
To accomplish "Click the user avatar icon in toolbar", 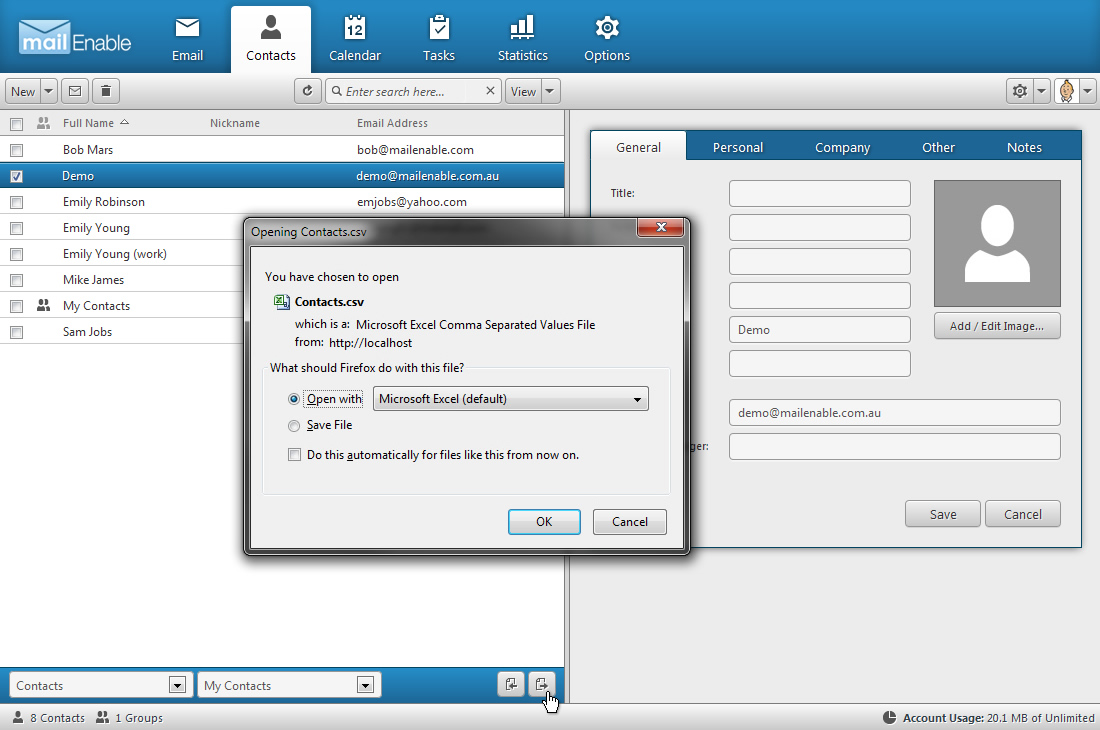I will 1066,91.
